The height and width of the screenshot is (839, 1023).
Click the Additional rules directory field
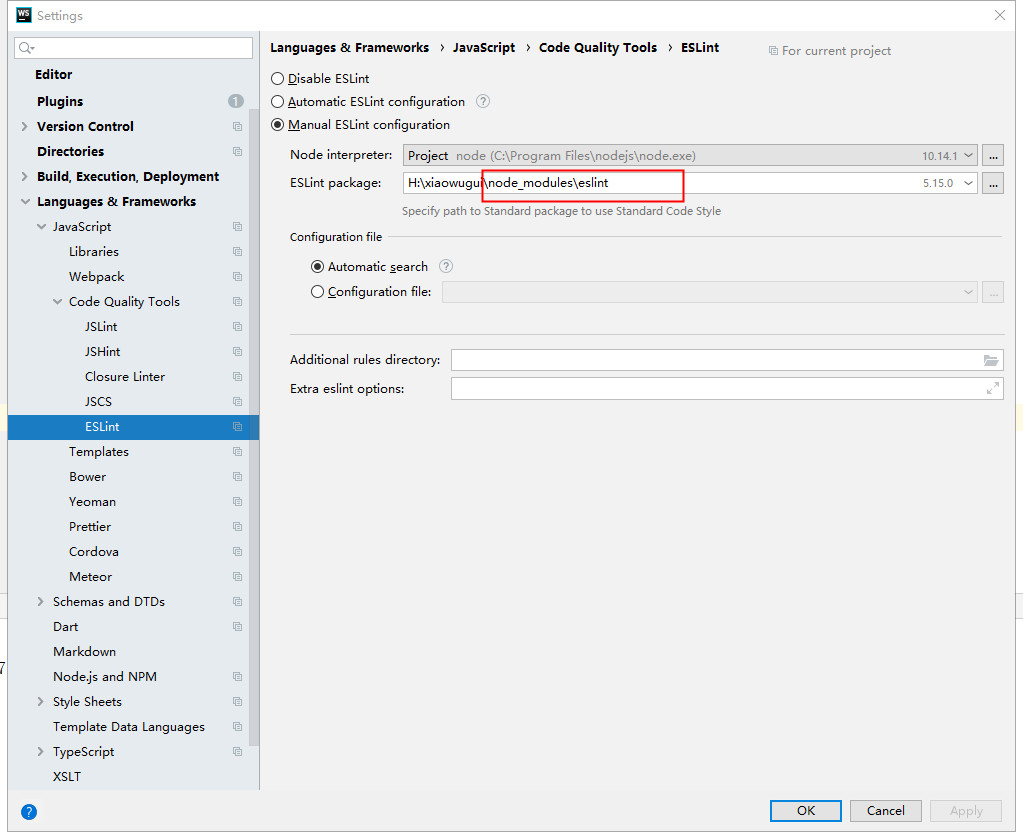(x=727, y=360)
